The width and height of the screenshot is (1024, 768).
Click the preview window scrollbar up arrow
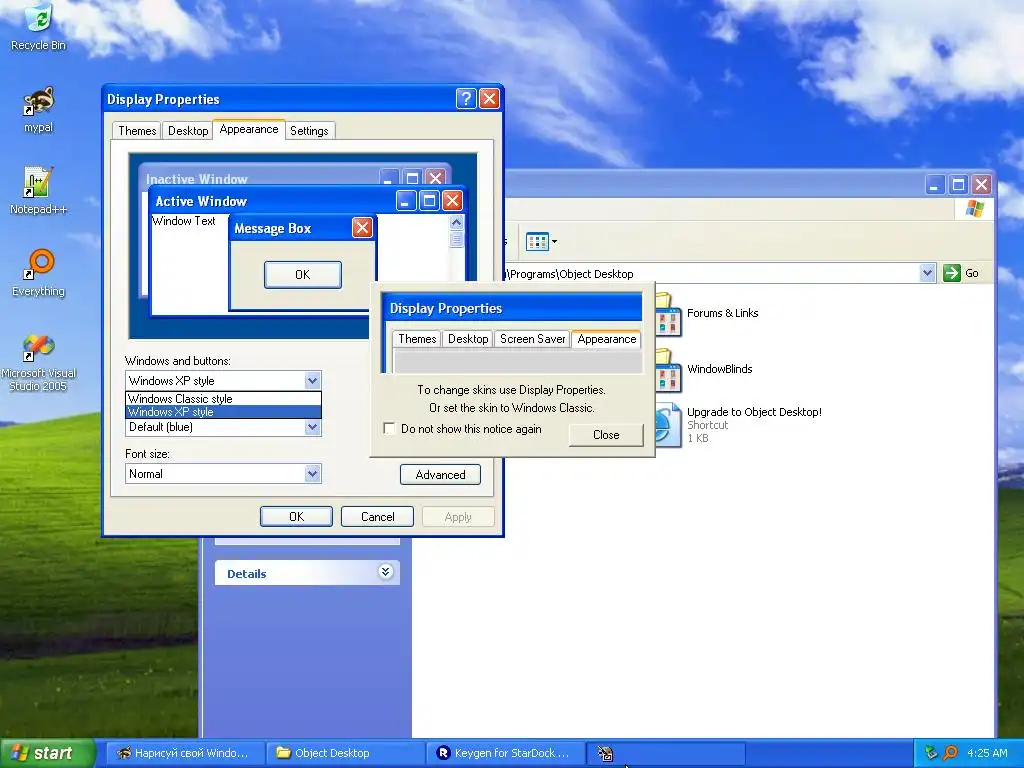click(x=456, y=222)
